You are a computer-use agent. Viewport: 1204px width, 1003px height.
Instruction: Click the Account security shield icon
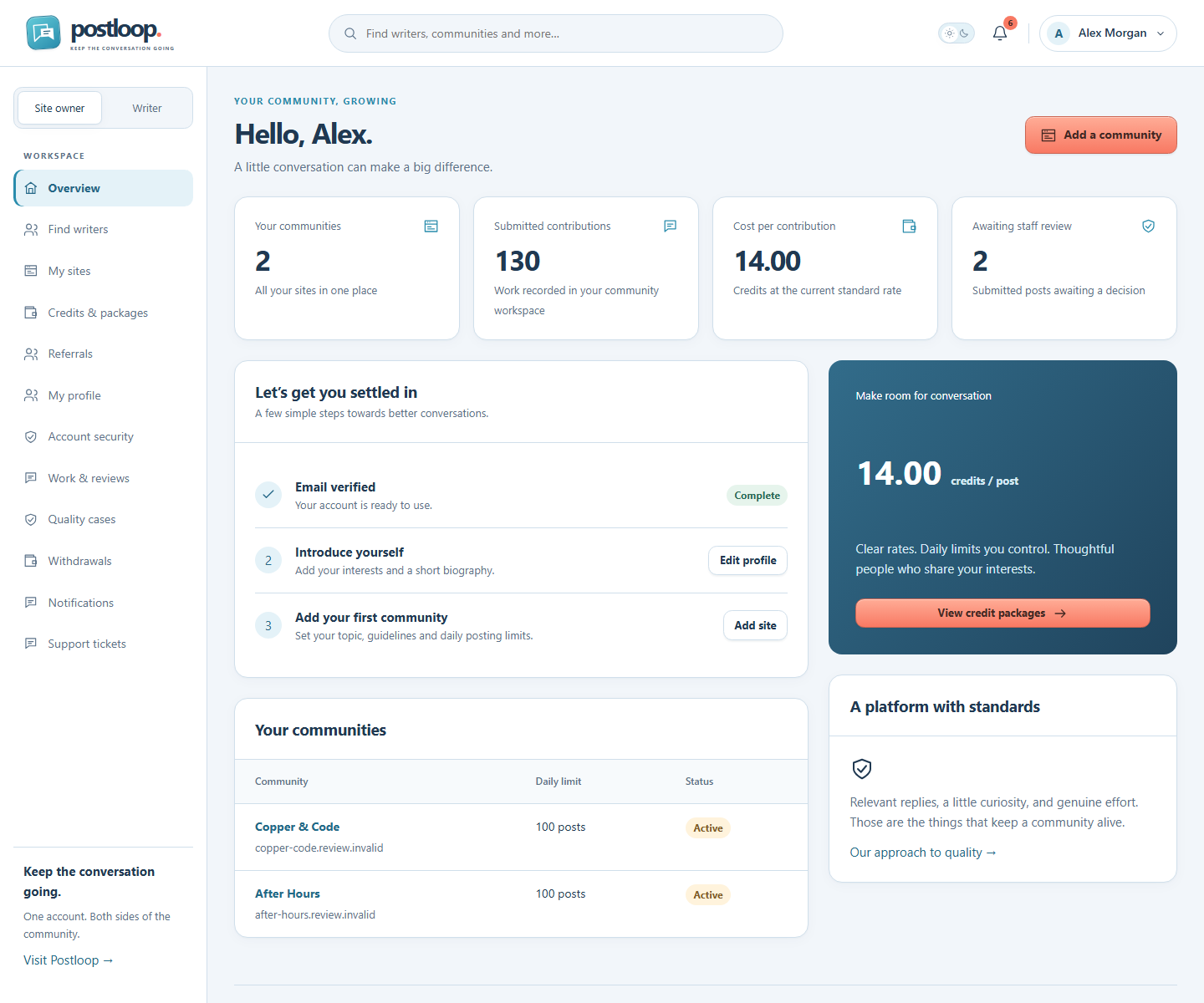31,436
